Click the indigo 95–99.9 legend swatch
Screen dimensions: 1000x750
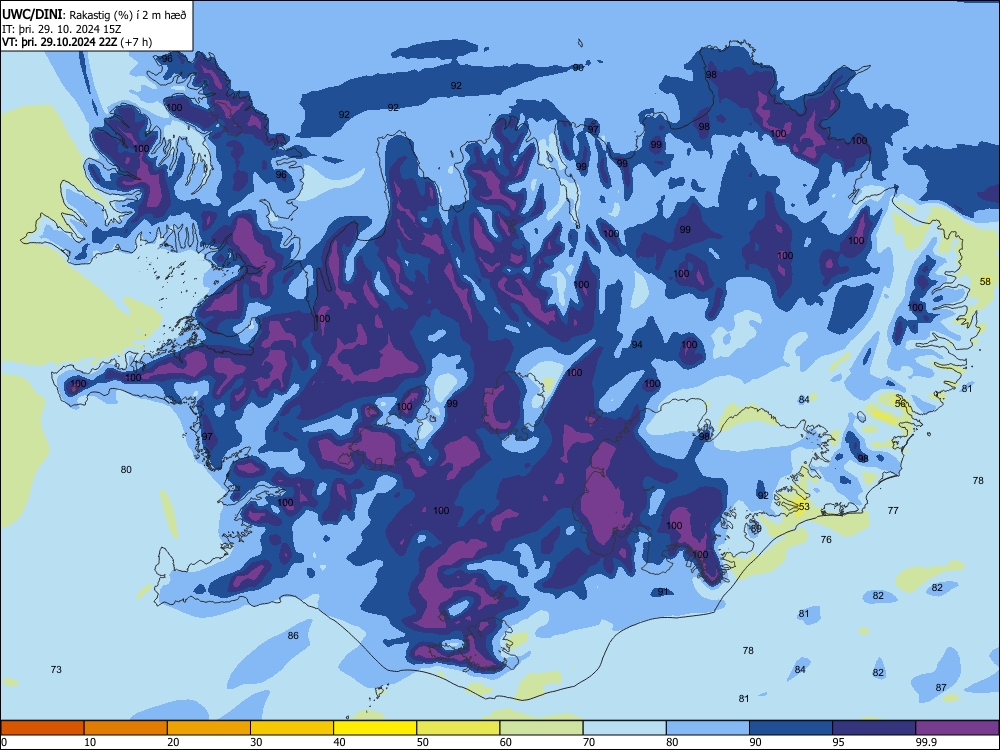click(874, 728)
